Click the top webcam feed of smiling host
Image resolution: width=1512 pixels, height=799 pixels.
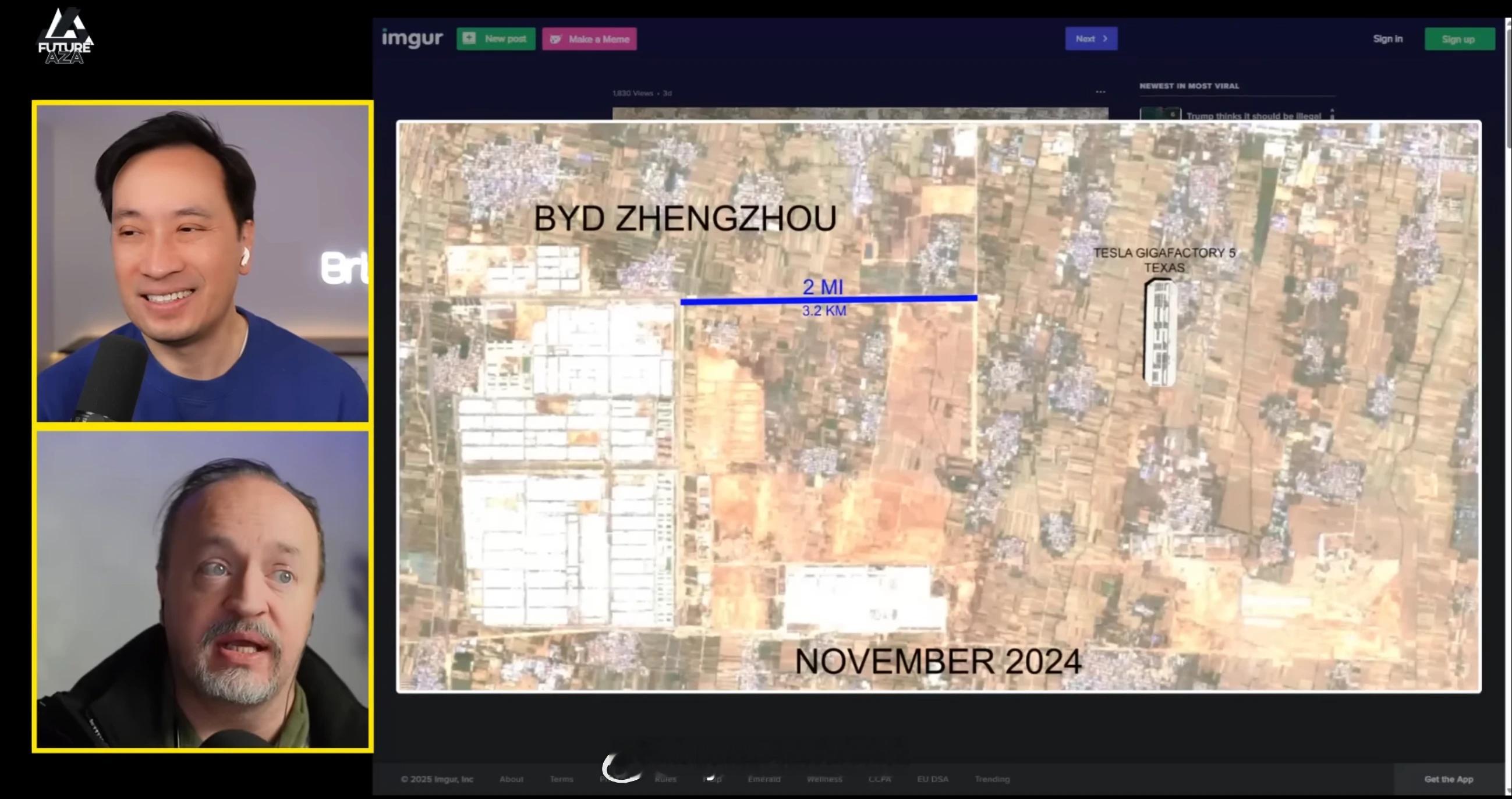203,262
